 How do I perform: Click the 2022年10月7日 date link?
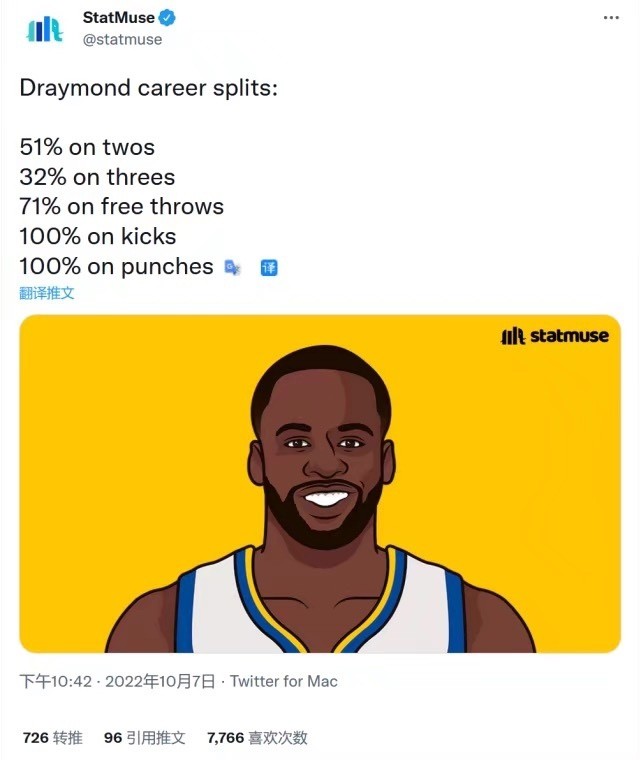point(160,681)
